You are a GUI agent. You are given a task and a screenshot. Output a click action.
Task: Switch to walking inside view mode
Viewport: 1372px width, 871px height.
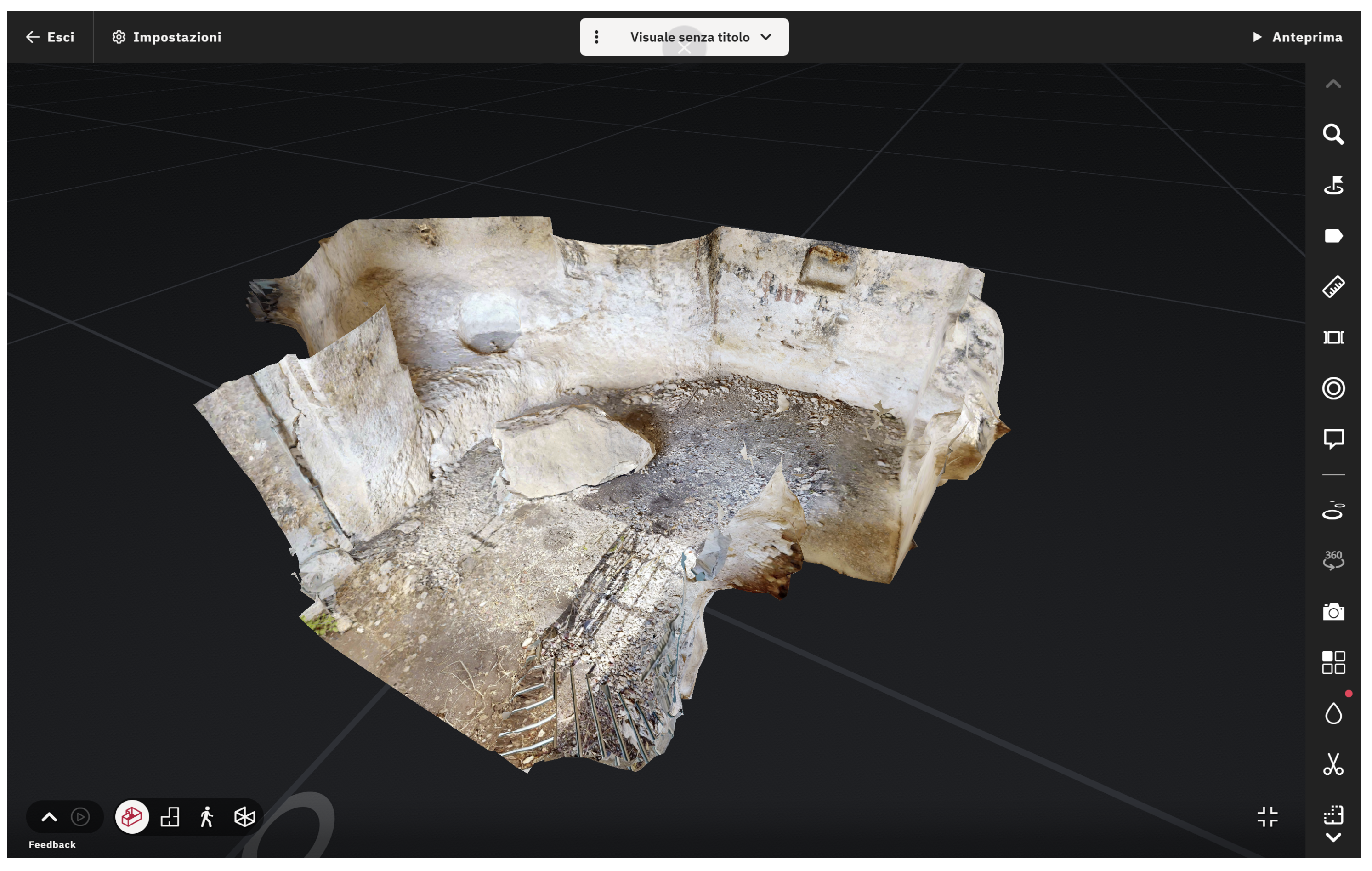pyautogui.click(x=207, y=817)
